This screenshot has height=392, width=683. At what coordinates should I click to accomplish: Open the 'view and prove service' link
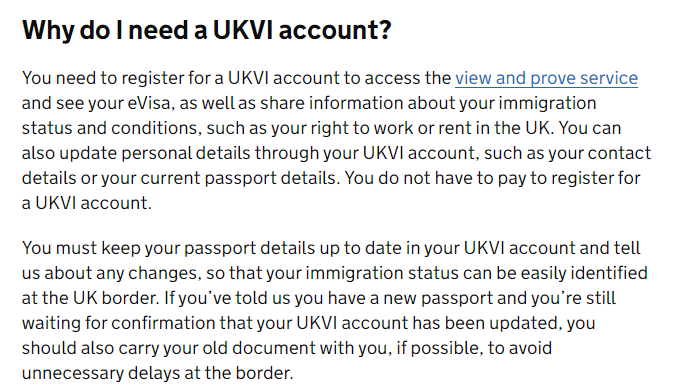(546, 78)
